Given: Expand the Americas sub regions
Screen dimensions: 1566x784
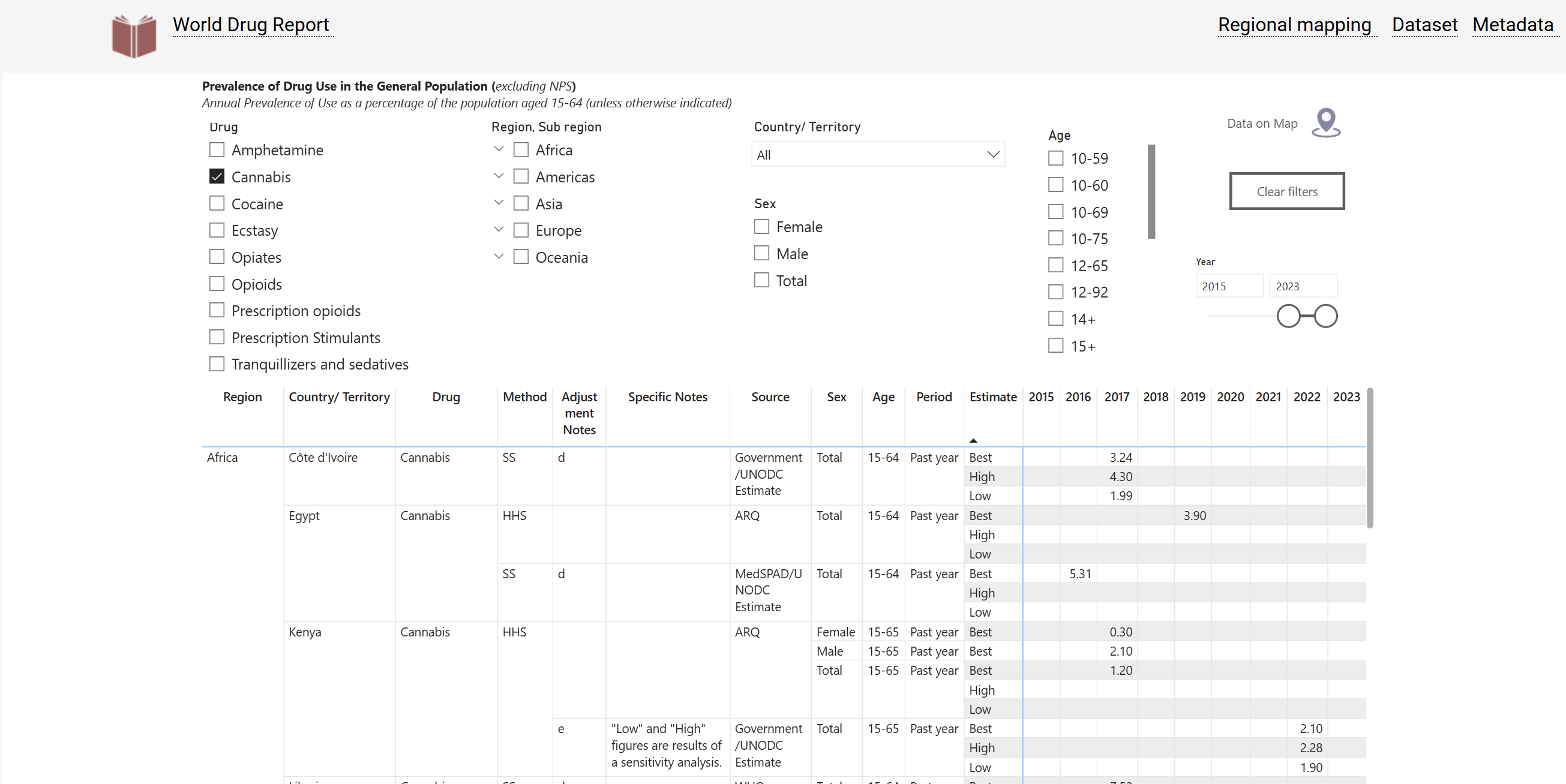Looking at the screenshot, I should (499, 176).
